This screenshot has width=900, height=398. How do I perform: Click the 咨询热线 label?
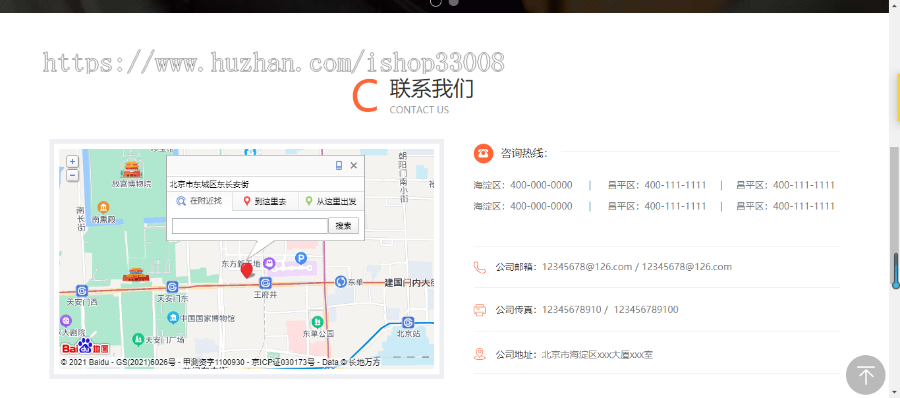point(524,153)
